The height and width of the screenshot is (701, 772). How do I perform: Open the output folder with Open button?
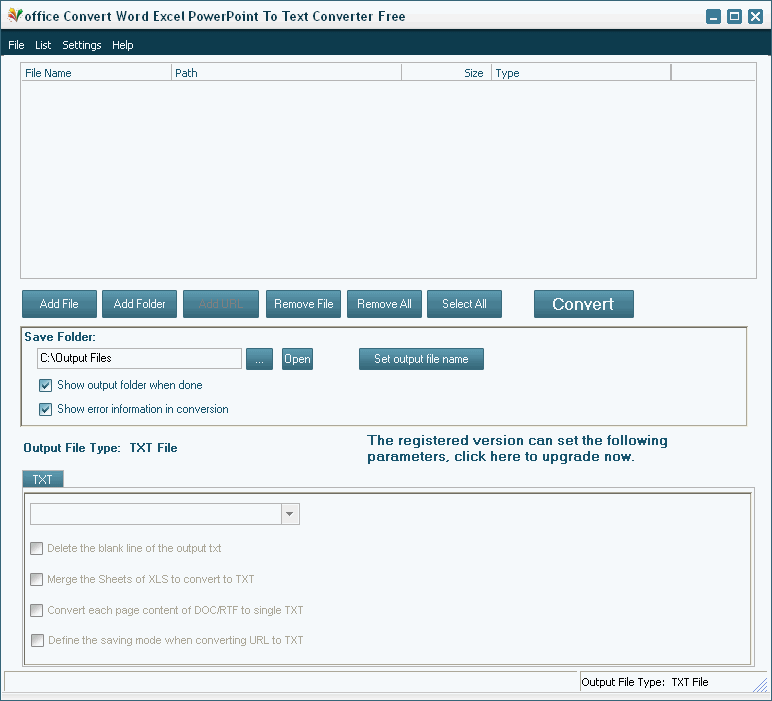[297, 359]
